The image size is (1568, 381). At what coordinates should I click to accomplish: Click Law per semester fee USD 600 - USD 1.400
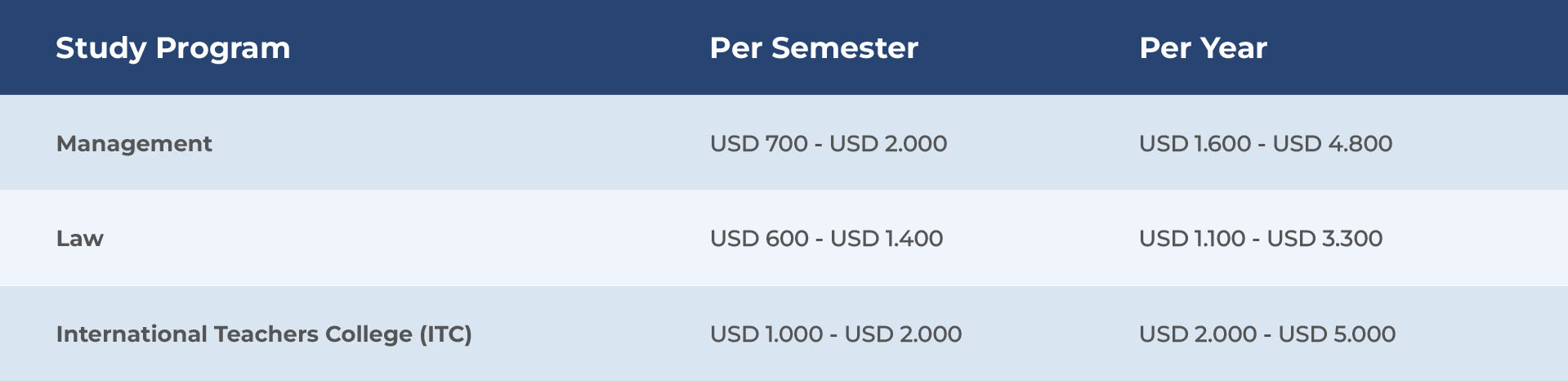coord(826,239)
